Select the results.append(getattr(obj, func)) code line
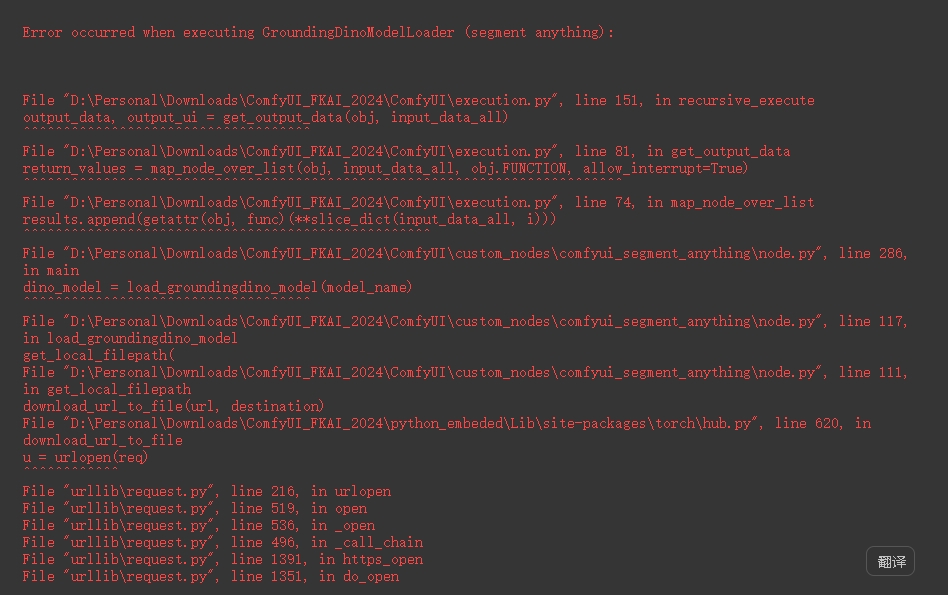 (289, 219)
